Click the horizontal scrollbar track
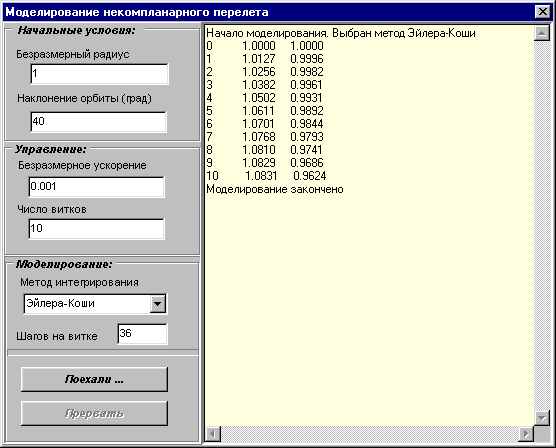 click(369, 433)
